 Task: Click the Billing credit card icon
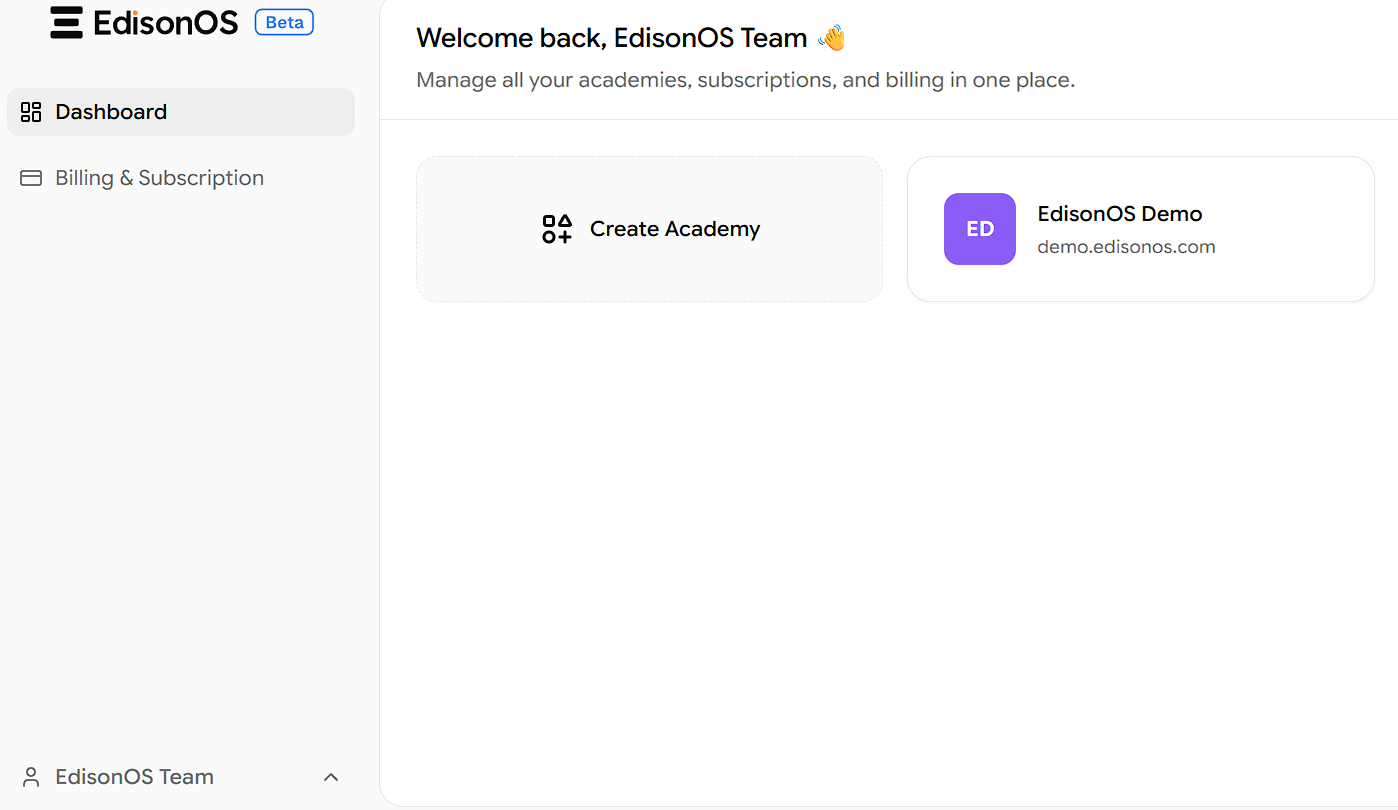pos(31,178)
